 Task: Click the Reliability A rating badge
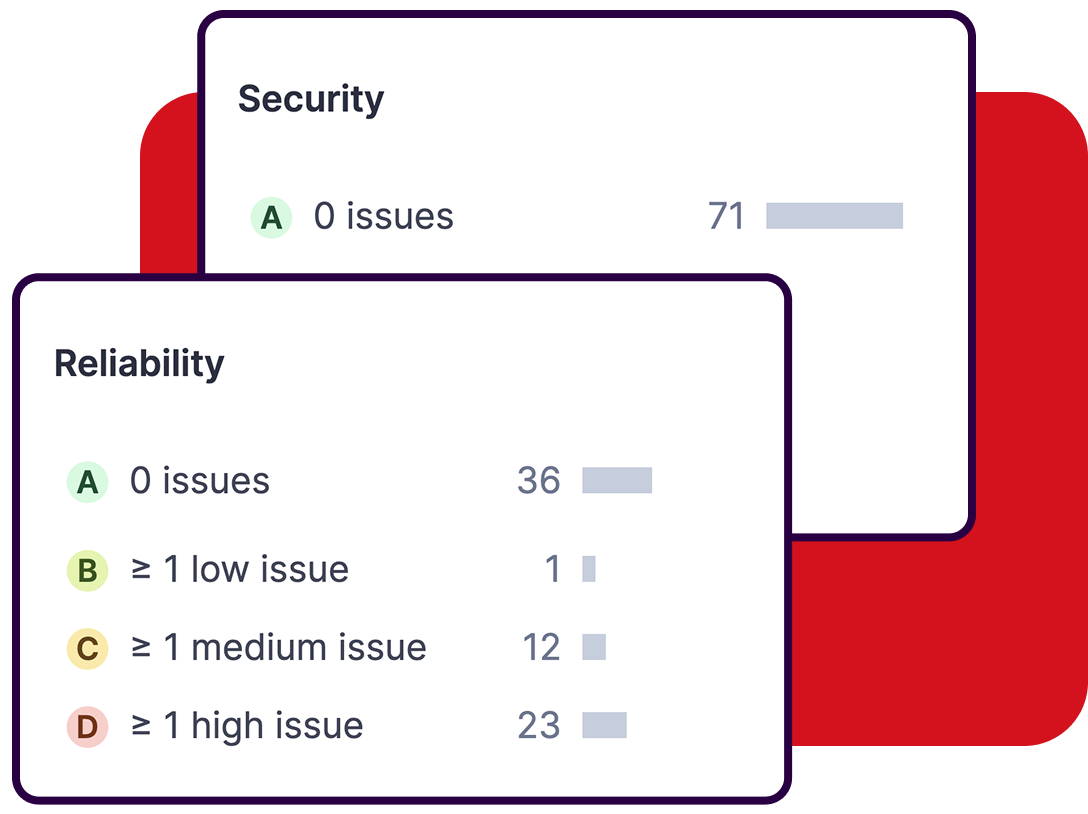87,482
